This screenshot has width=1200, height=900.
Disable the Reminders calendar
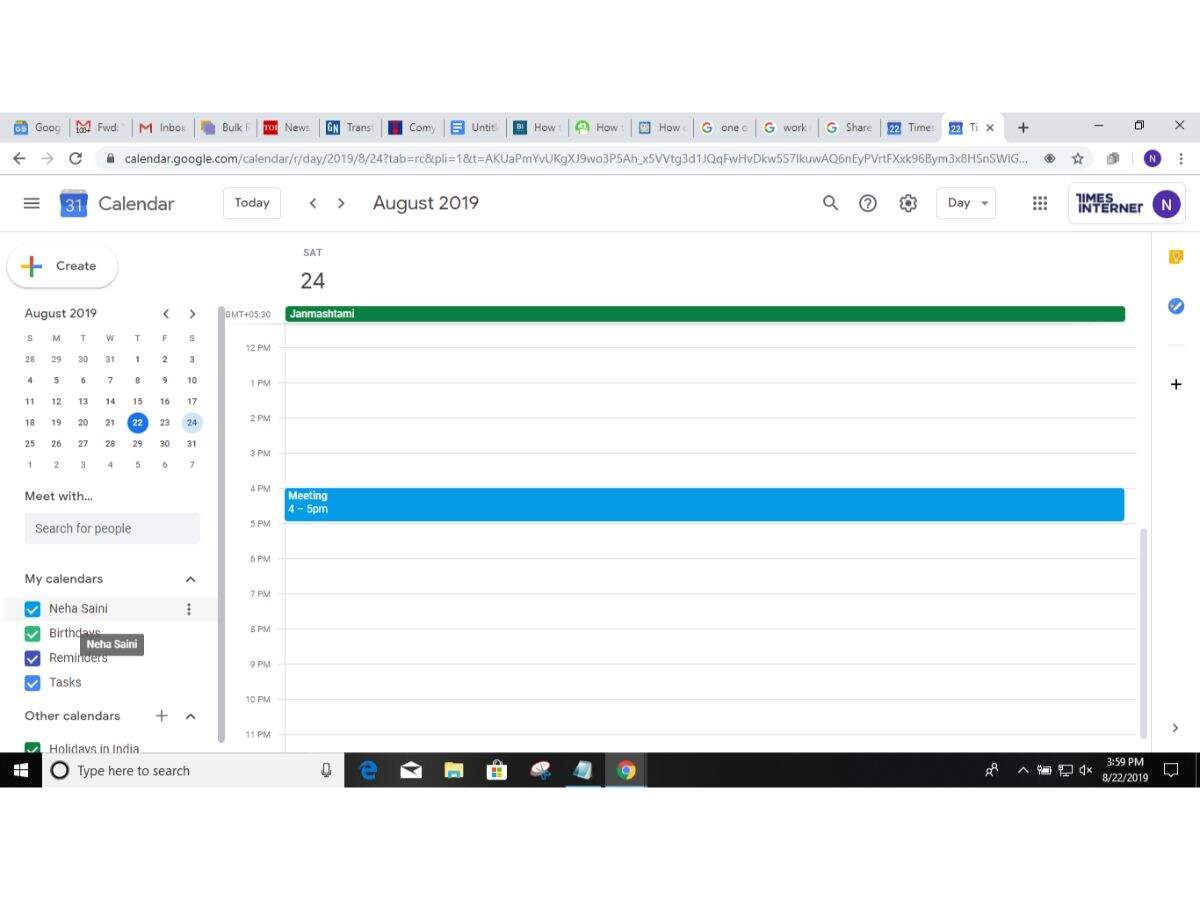[x=32, y=658]
